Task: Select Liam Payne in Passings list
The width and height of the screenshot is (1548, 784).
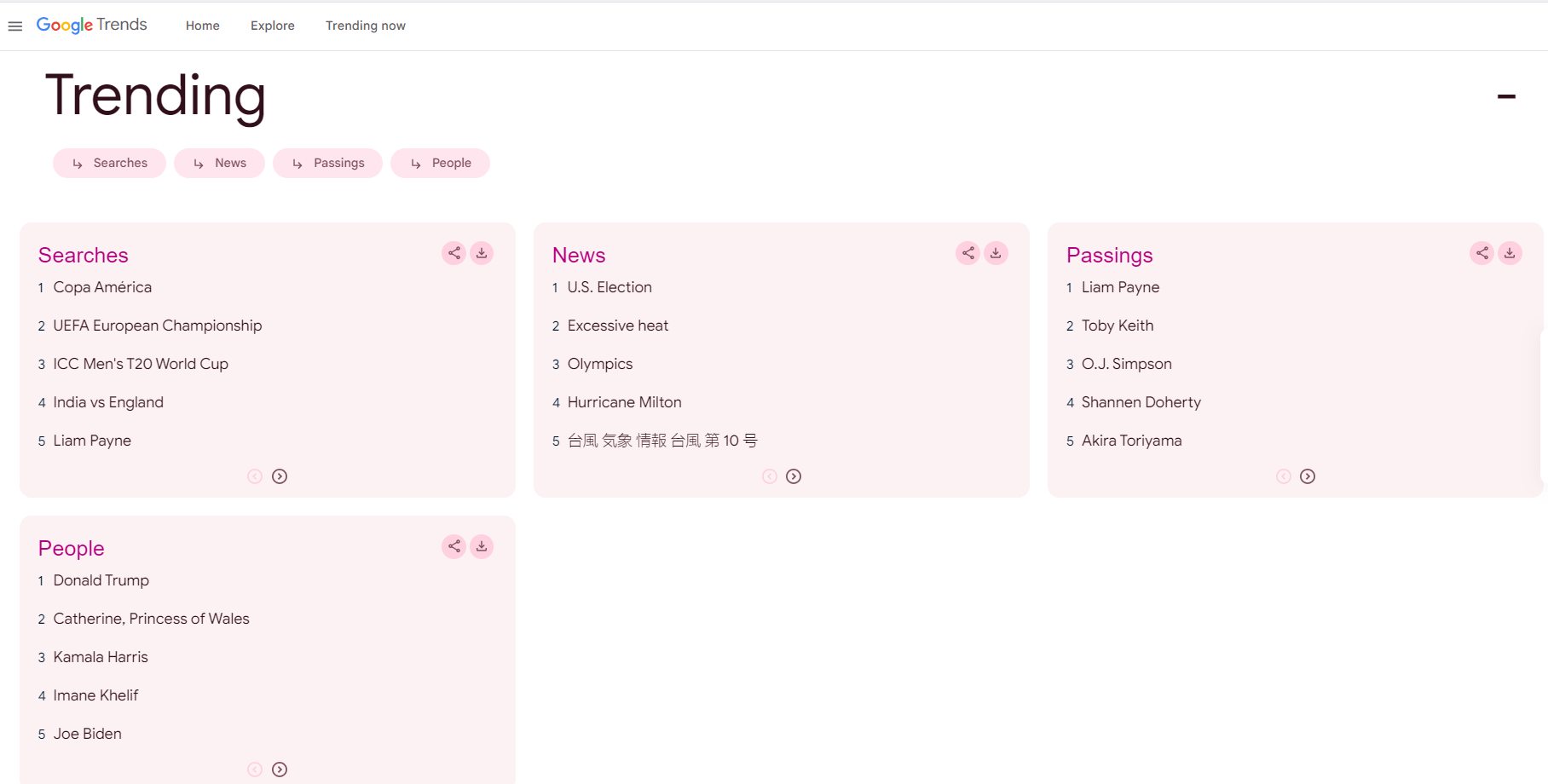Action: tap(1120, 287)
